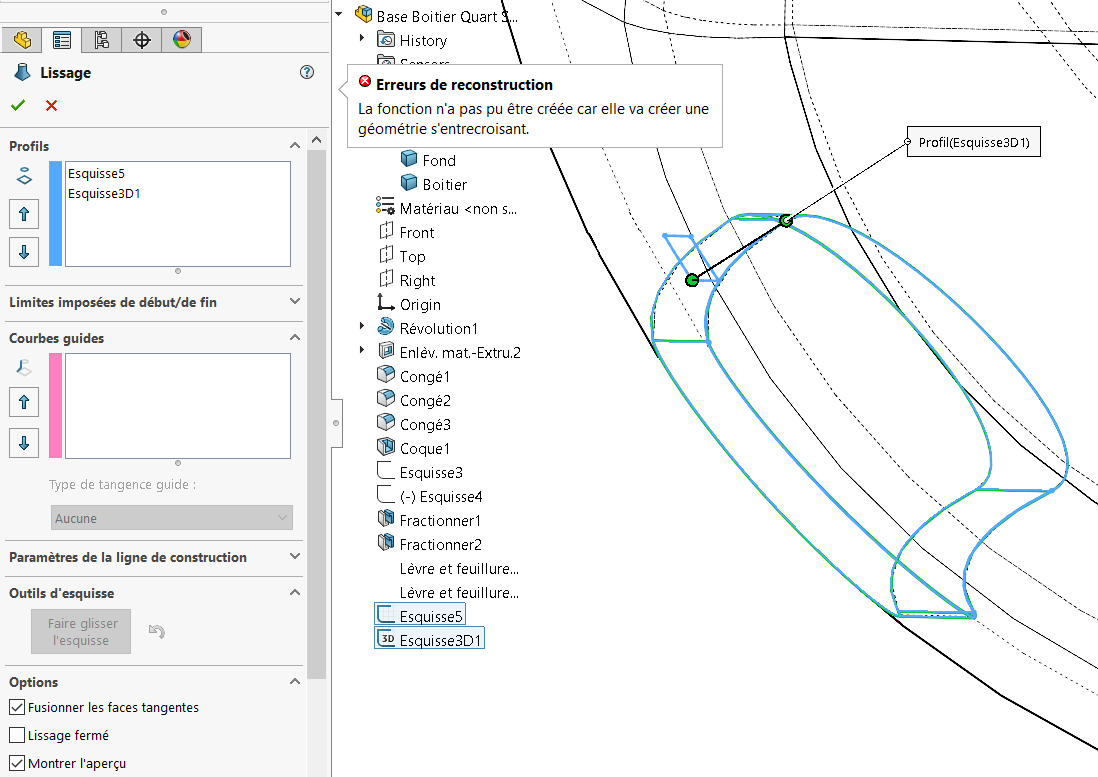
Task: Select Esquisse3D1 in the Profils list
Action: (x=104, y=193)
